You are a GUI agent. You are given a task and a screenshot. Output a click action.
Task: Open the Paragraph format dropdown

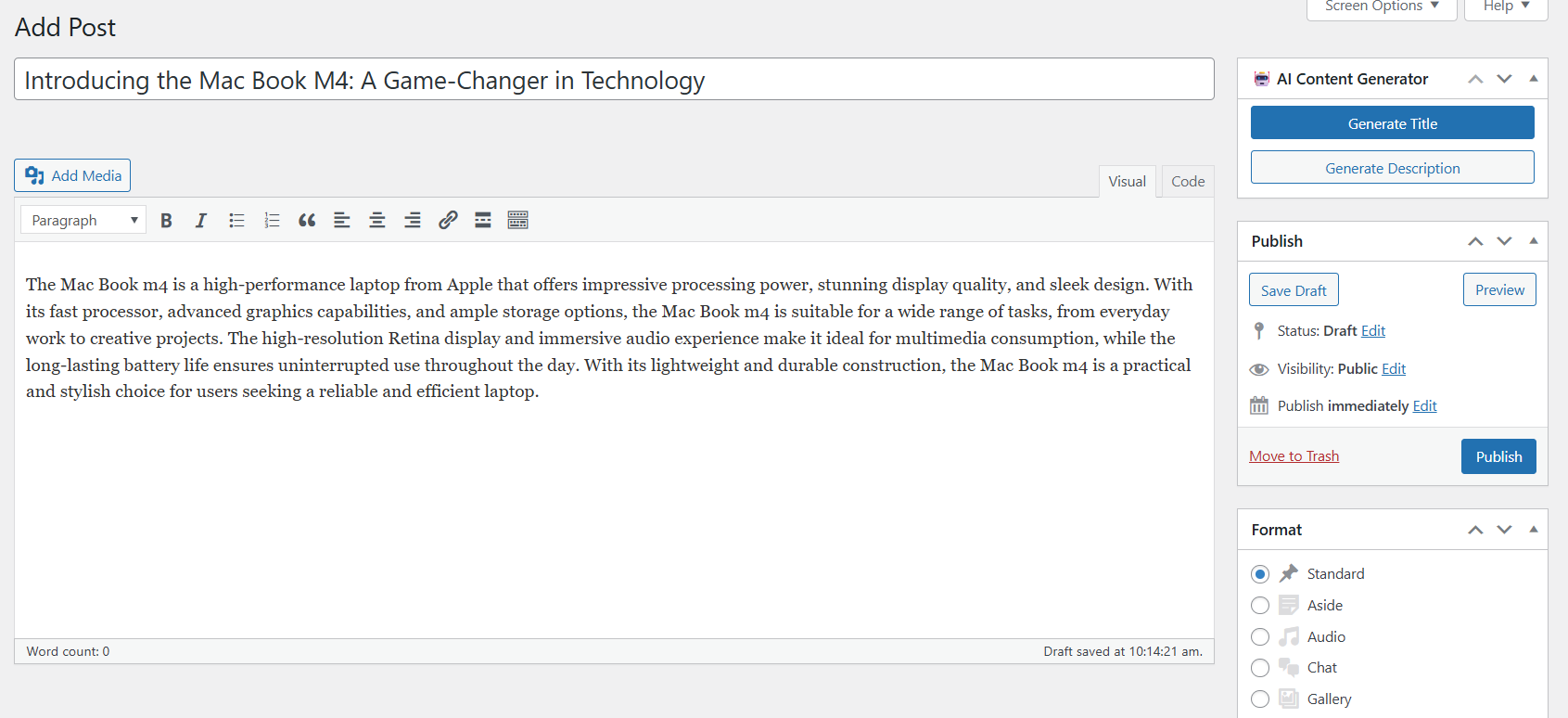coord(83,220)
